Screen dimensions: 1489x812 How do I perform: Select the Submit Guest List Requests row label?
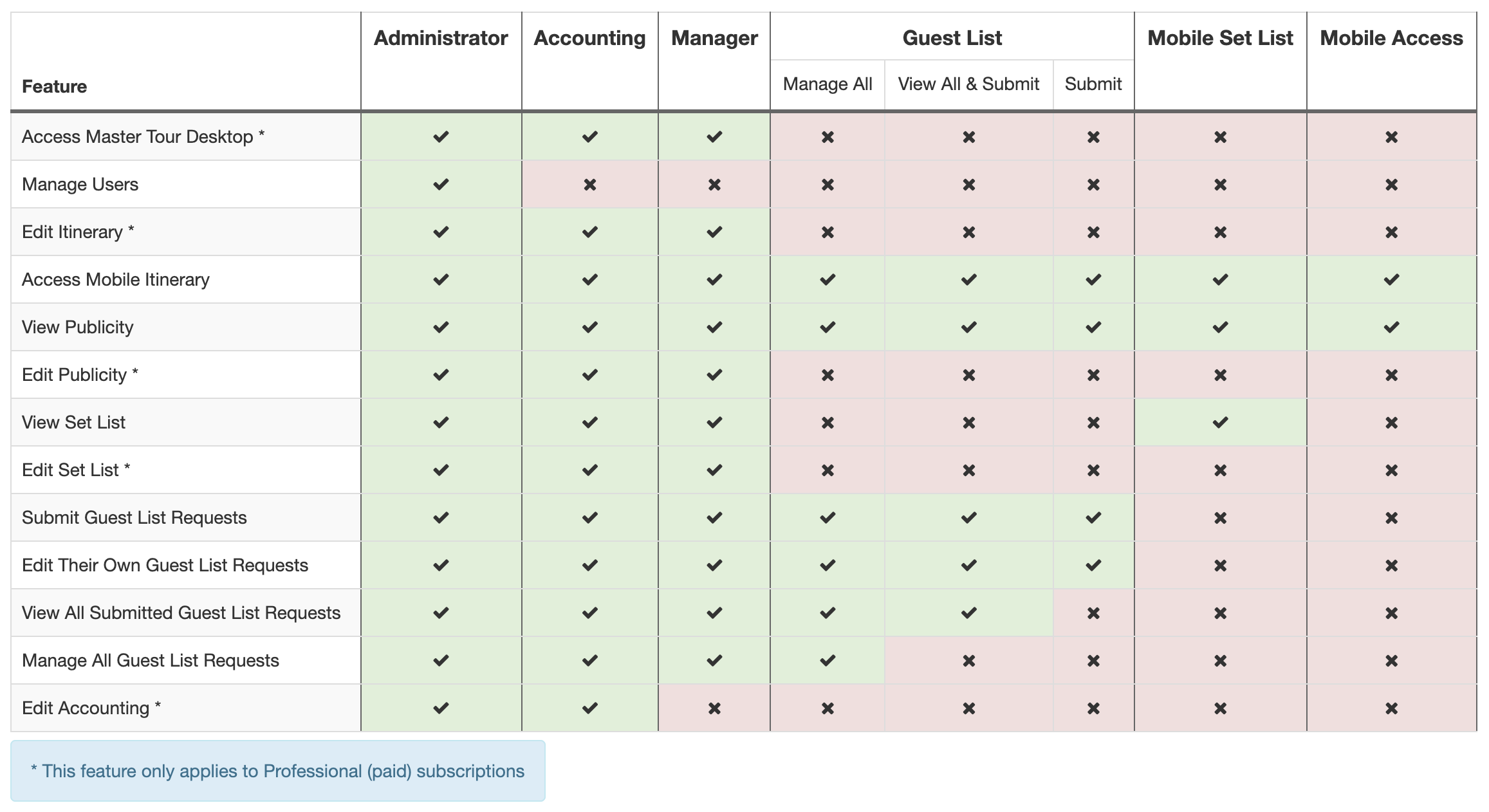134,517
